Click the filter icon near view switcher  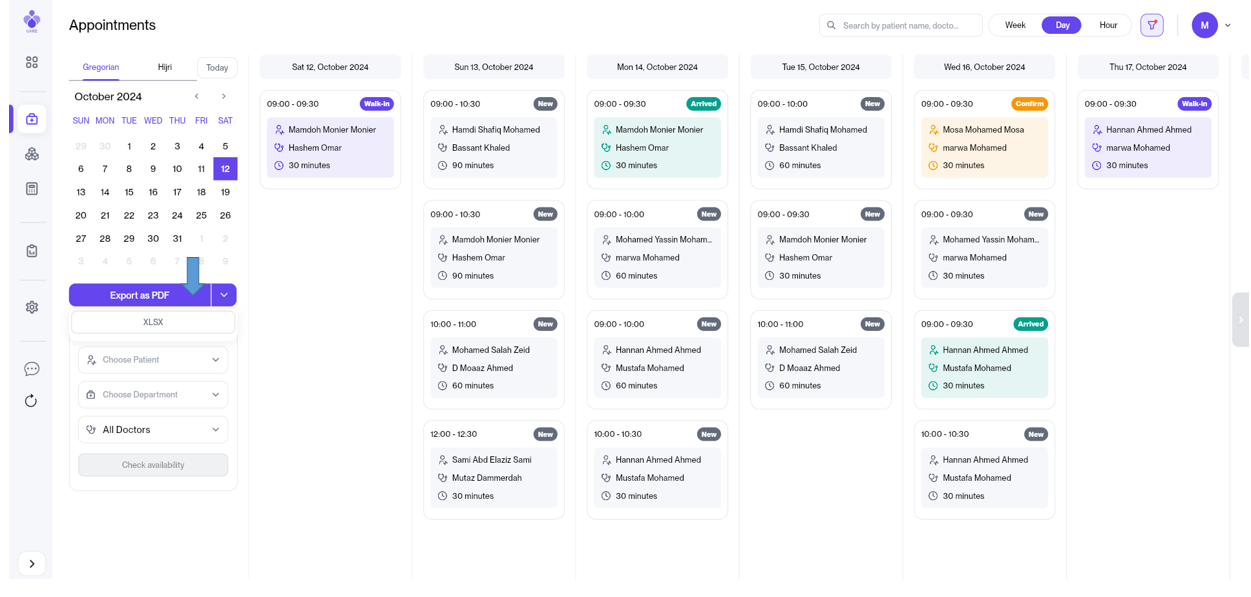click(x=1152, y=25)
